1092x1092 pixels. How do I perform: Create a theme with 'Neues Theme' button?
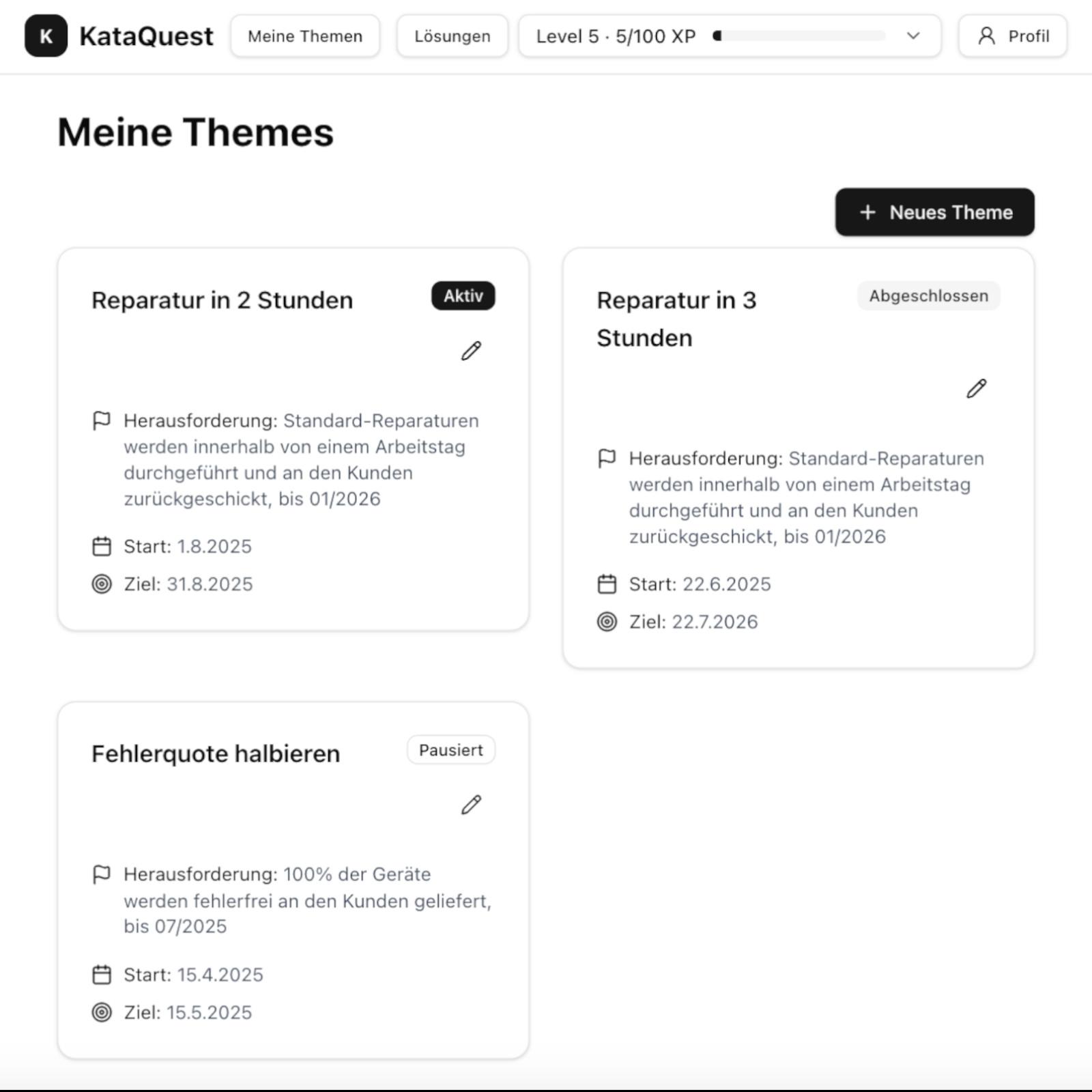point(934,212)
